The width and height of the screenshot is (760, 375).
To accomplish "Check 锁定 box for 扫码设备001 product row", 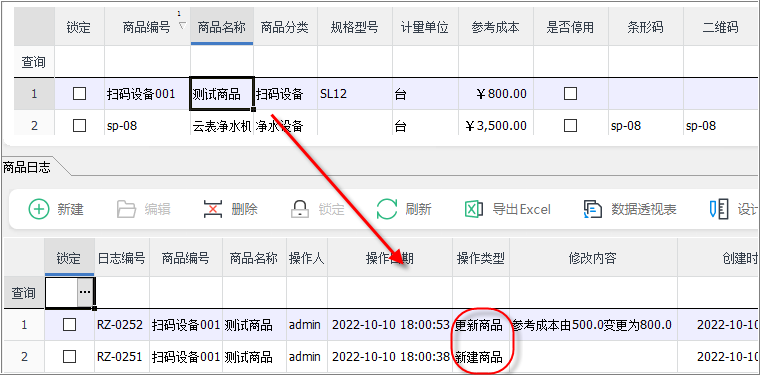I will [79, 94].
